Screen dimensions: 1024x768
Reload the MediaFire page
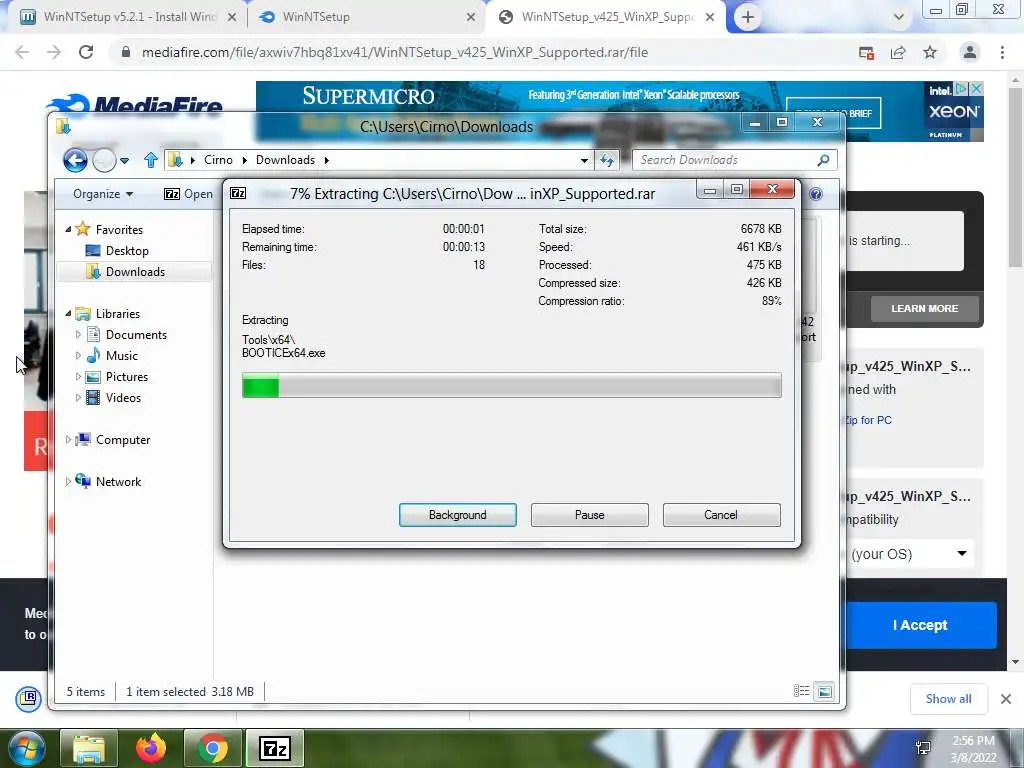tap(86, 52)
